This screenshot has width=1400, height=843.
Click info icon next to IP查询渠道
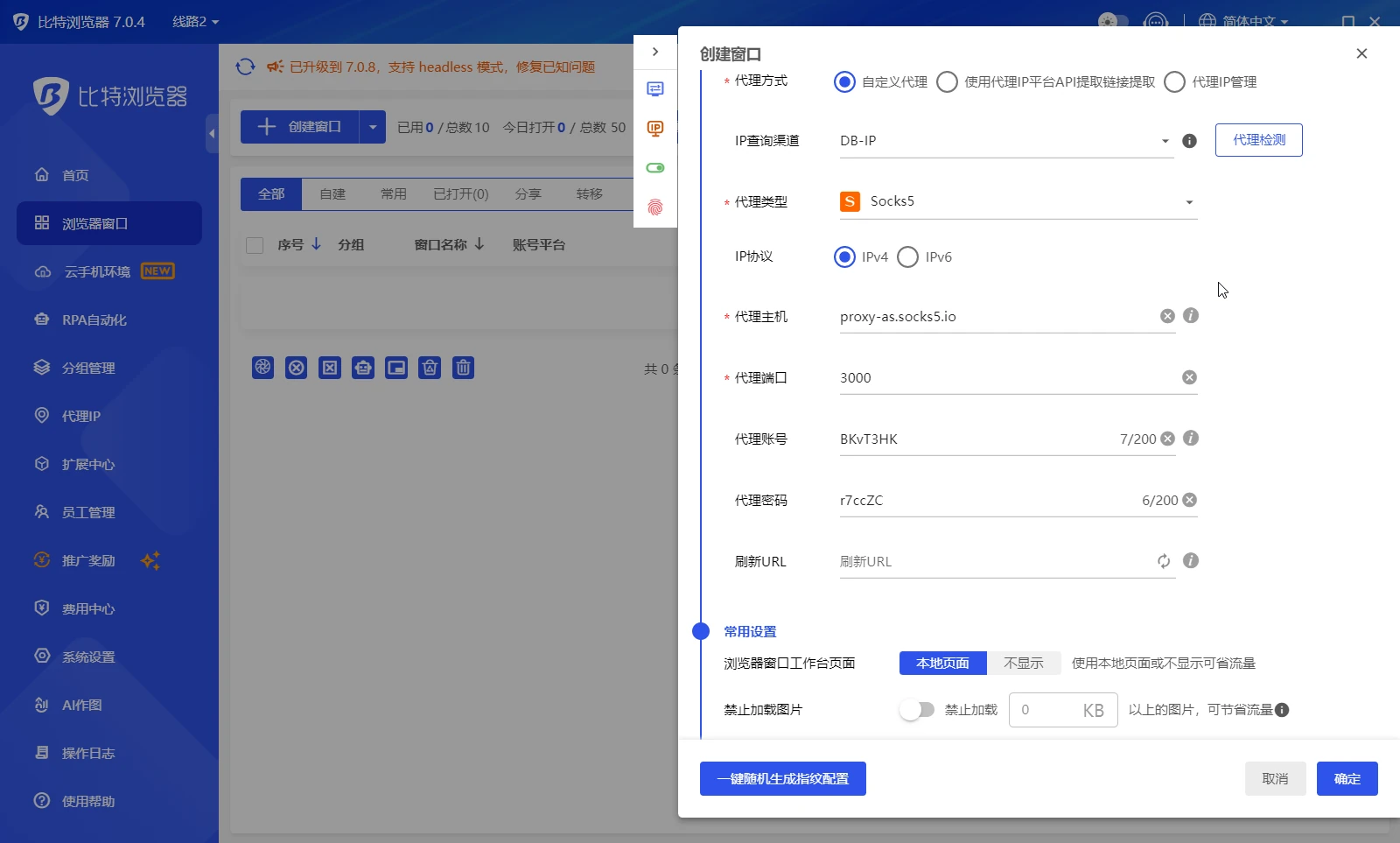pyautogui.click(x=1189, y=141)
